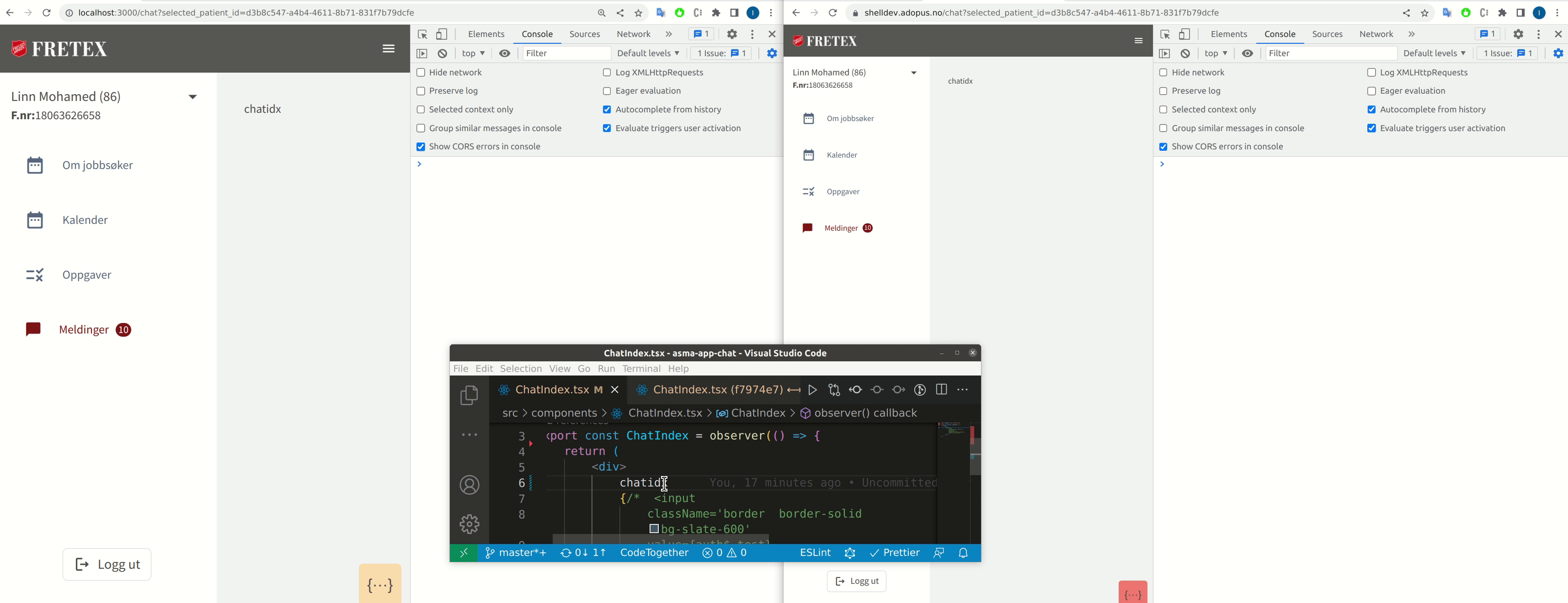
Task: Switch to Network tab in left DevTools
Action: tap(633, 35)
